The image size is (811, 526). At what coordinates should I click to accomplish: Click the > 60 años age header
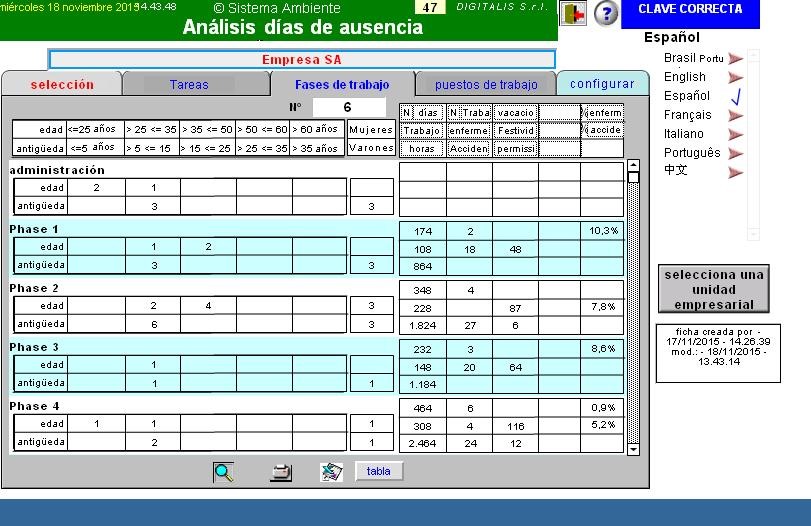[317, 129]
